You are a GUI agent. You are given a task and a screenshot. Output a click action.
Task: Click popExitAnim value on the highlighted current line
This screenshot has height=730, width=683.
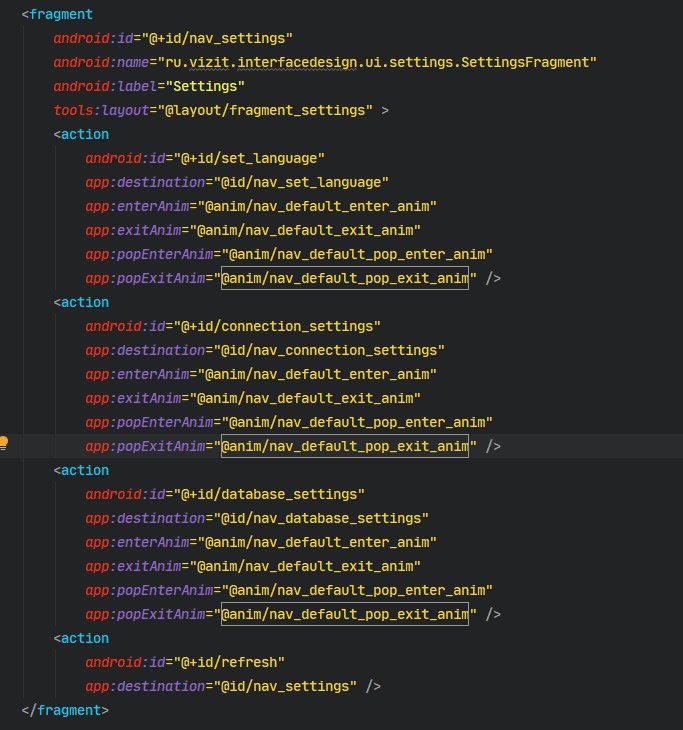(345, 446)
